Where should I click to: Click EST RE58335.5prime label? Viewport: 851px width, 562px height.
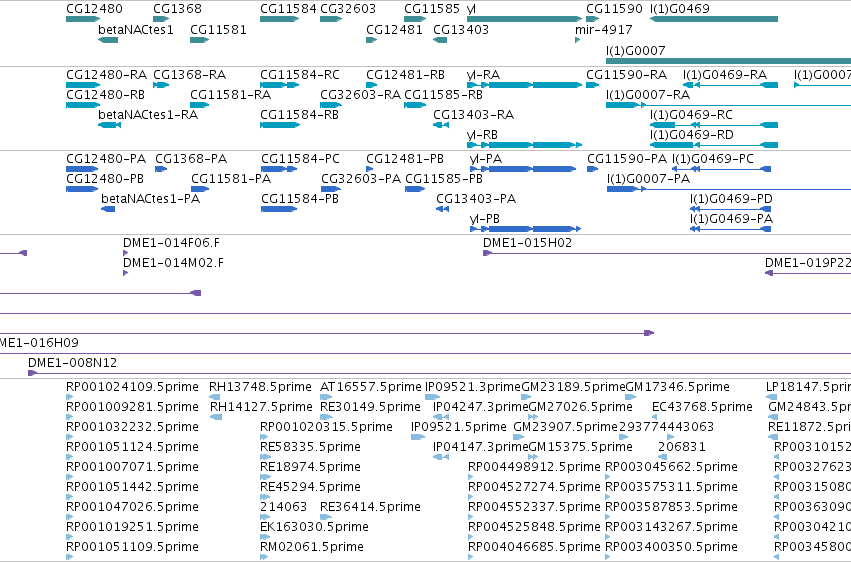pos(310,447)
